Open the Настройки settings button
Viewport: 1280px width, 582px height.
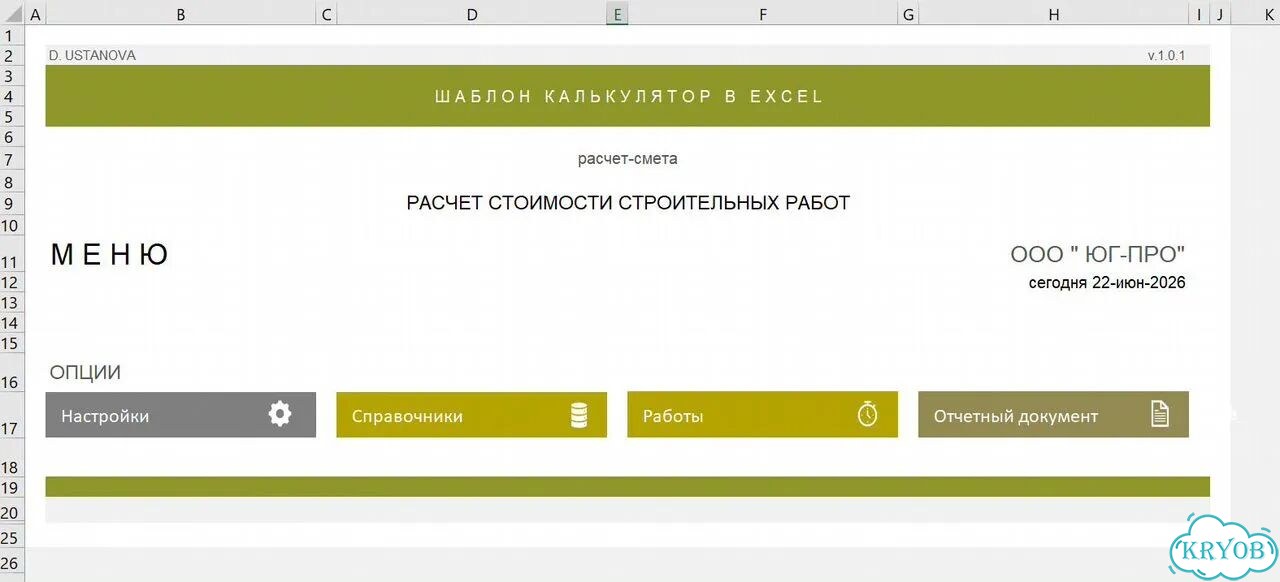pyautogui.click(x=181, y=415)
